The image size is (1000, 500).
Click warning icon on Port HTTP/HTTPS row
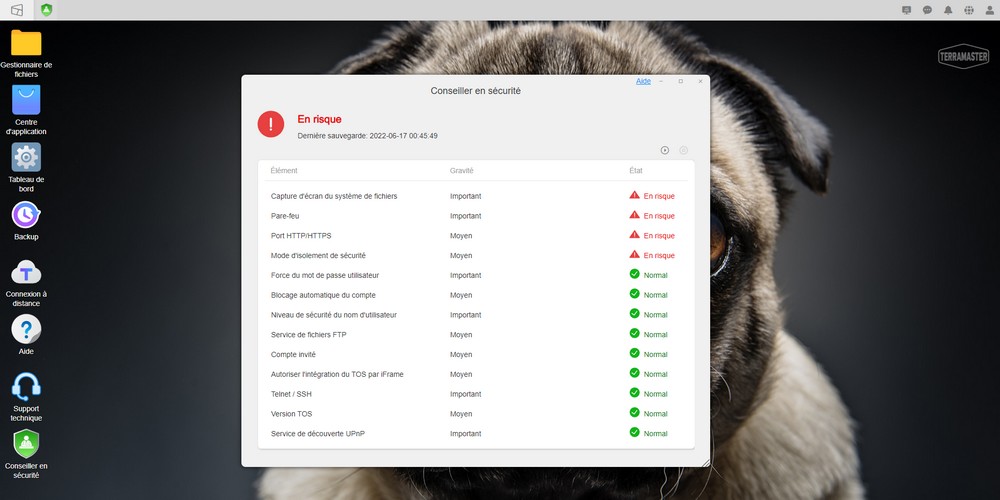635,235
